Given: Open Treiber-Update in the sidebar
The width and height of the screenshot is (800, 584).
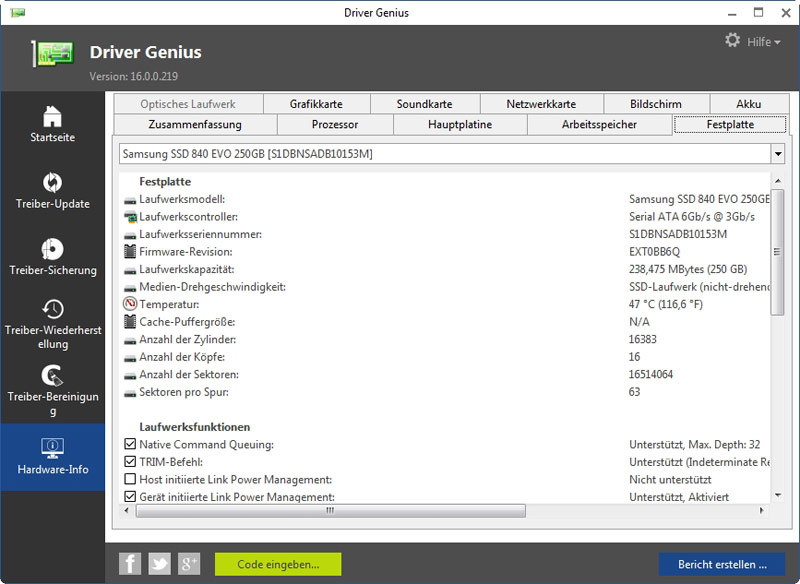Looking at the screenshot, I should (52, 183).
